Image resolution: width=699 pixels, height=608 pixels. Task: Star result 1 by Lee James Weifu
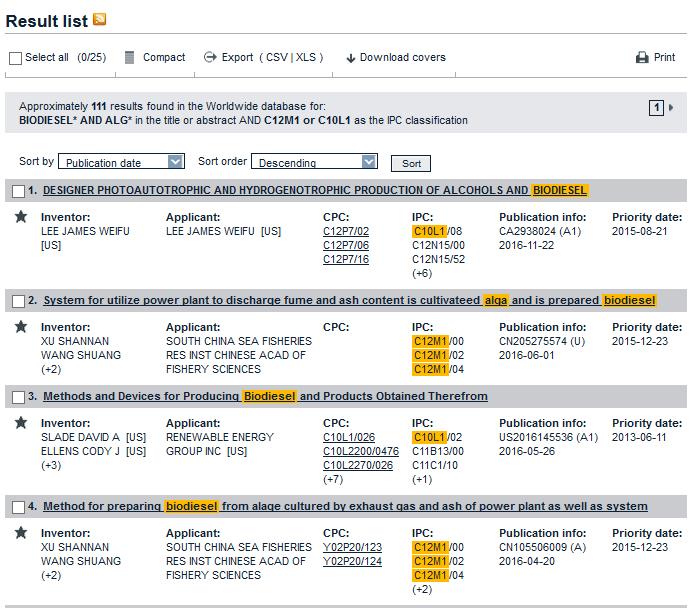[21, 217]
